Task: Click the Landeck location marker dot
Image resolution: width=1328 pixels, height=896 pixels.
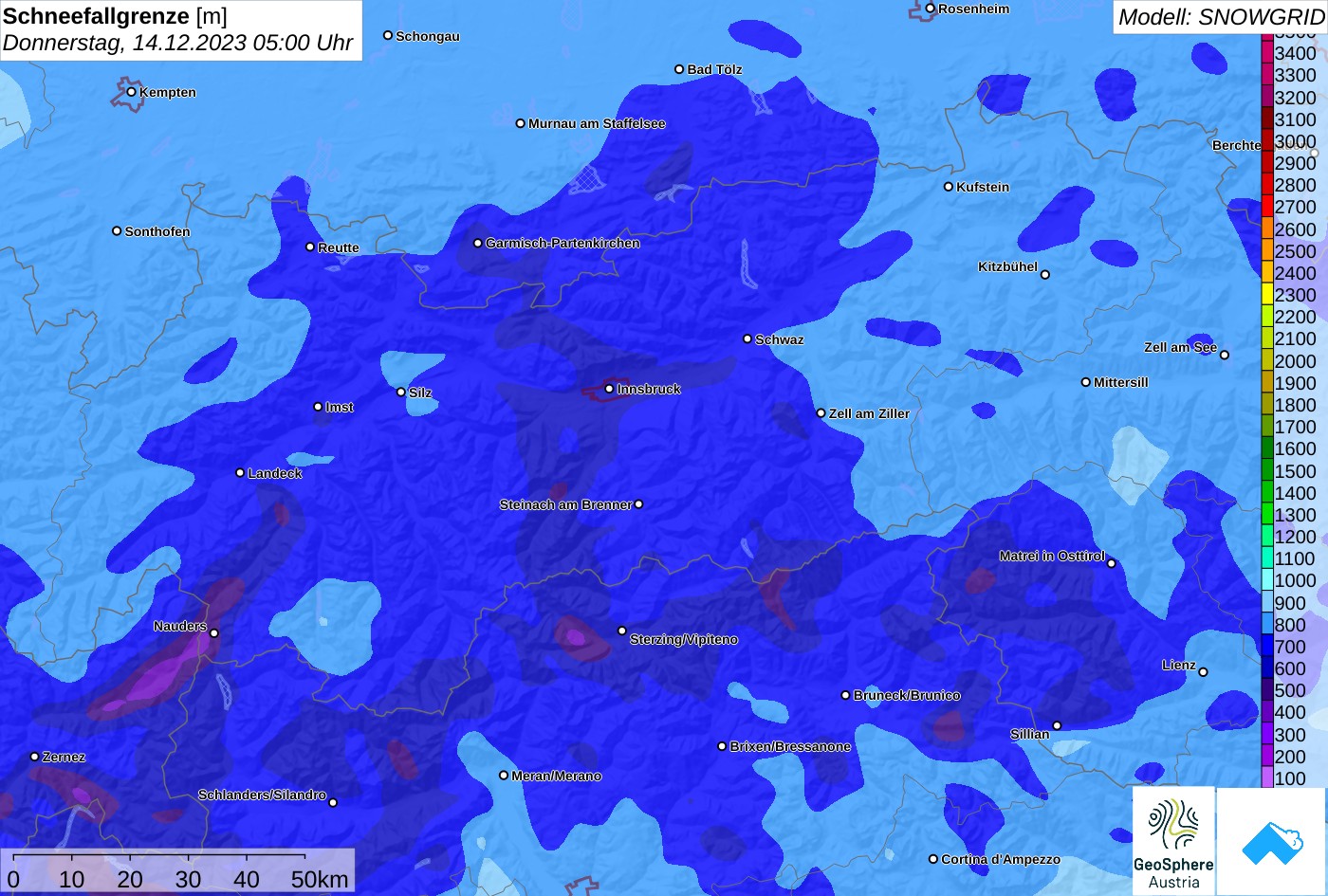Action: 240,473
